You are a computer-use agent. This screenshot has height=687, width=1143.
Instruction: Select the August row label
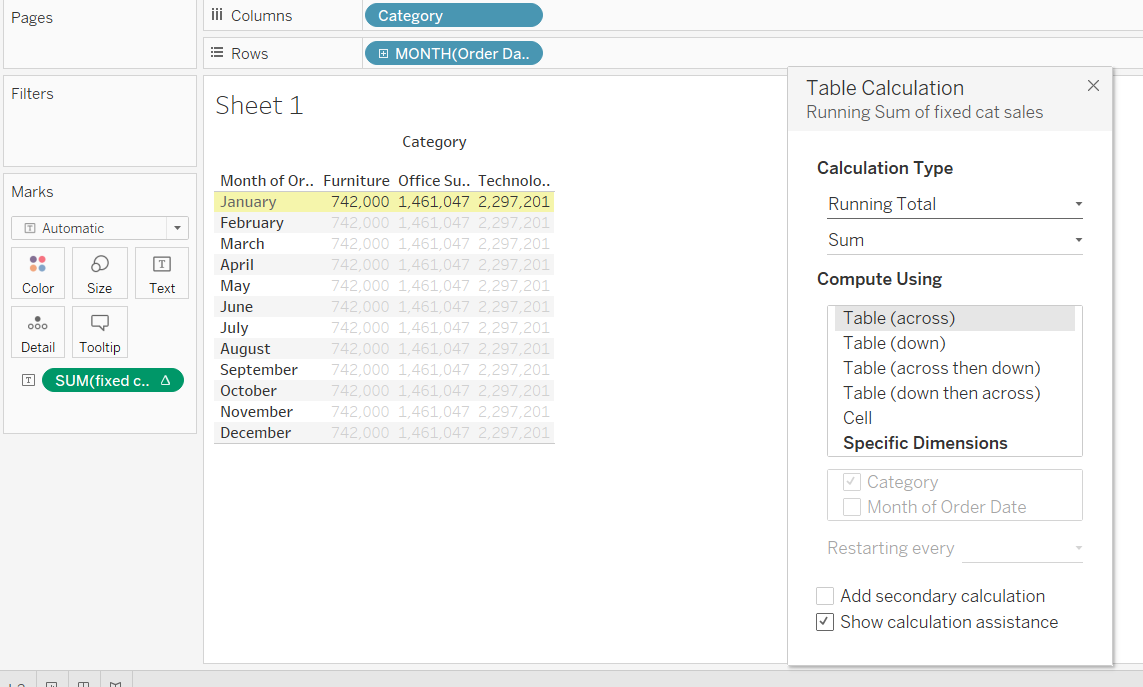[245, 349]
